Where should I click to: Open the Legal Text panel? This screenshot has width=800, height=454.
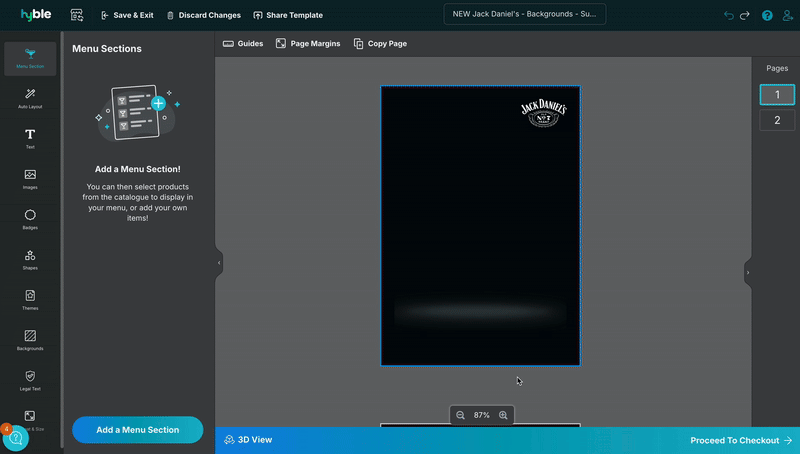(30, 381)
